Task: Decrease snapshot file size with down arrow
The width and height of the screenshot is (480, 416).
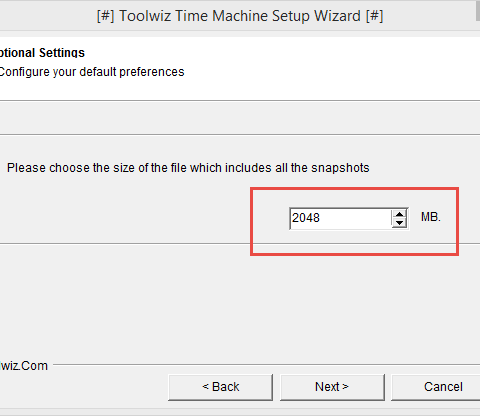Action: point(399,223)
